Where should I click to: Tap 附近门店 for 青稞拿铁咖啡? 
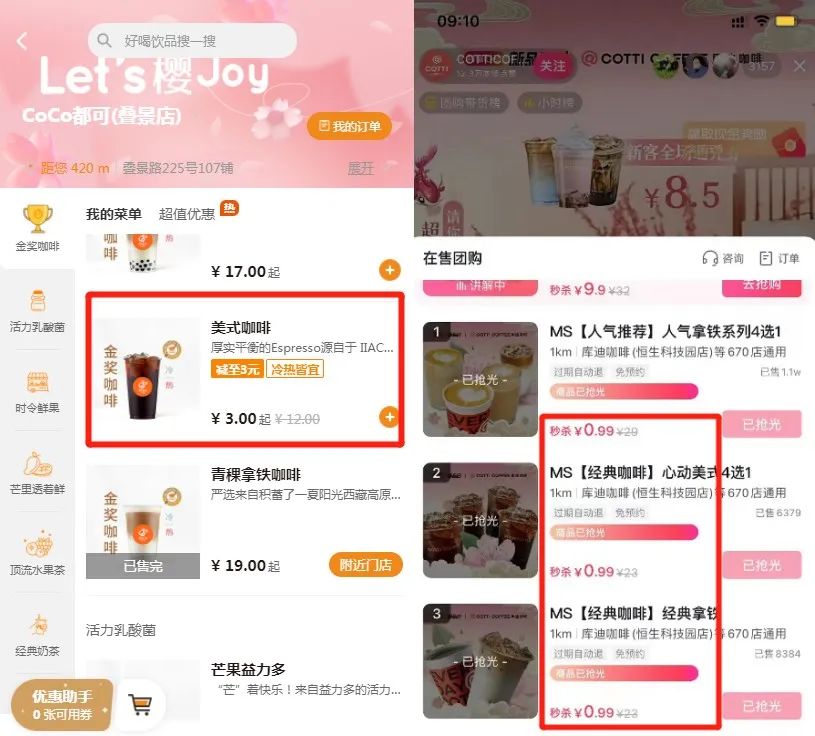coord(365,565)
